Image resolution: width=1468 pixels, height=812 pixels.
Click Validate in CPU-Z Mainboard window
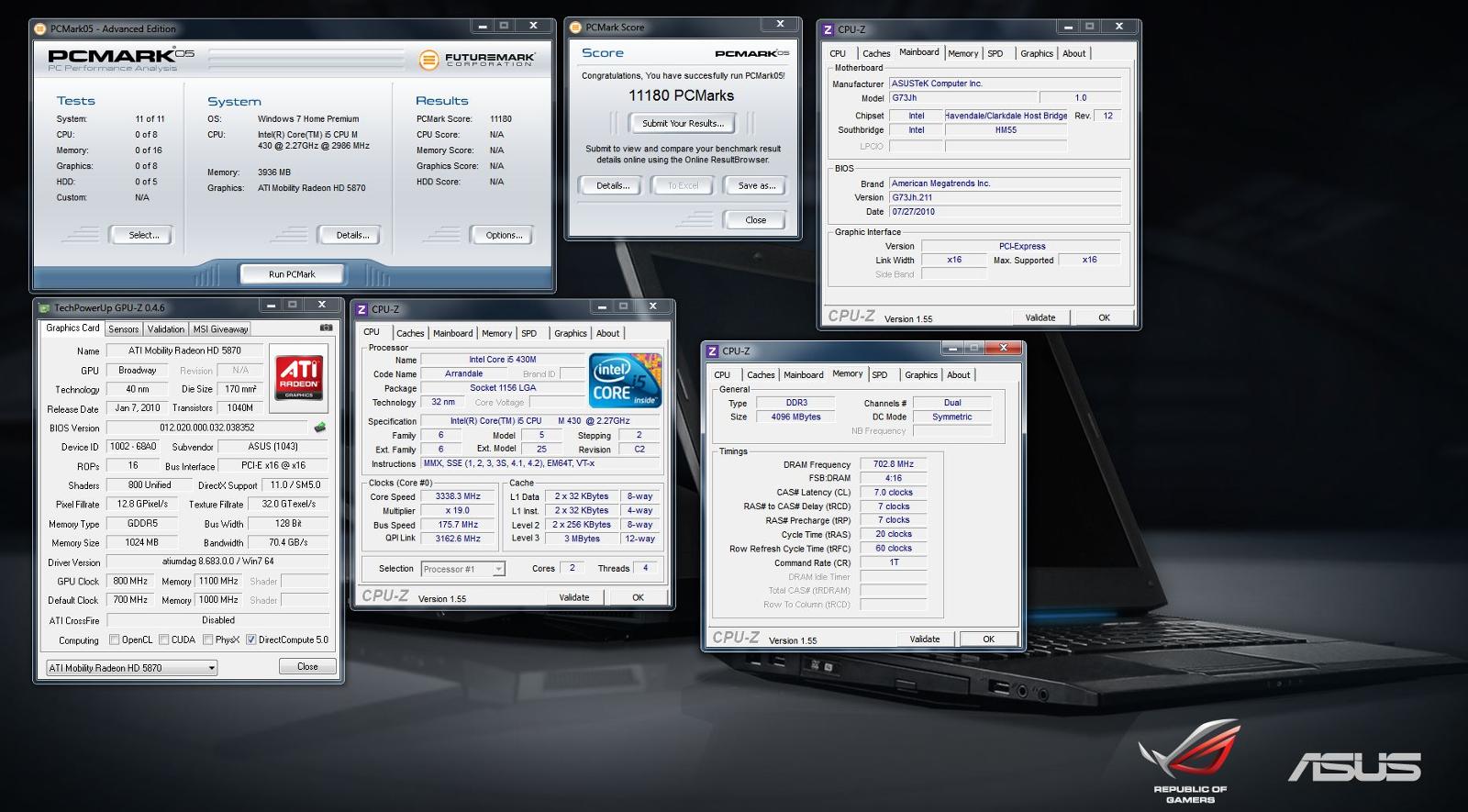pyautogui.click(x=1040, y=317)
